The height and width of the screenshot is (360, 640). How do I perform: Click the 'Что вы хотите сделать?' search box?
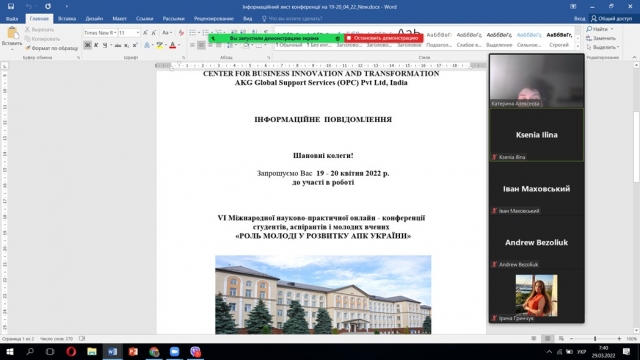tap(292, 18)
